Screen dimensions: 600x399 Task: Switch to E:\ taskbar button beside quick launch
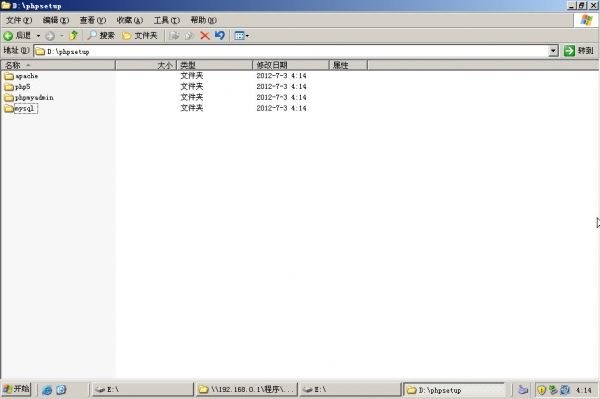coord(143,389)
